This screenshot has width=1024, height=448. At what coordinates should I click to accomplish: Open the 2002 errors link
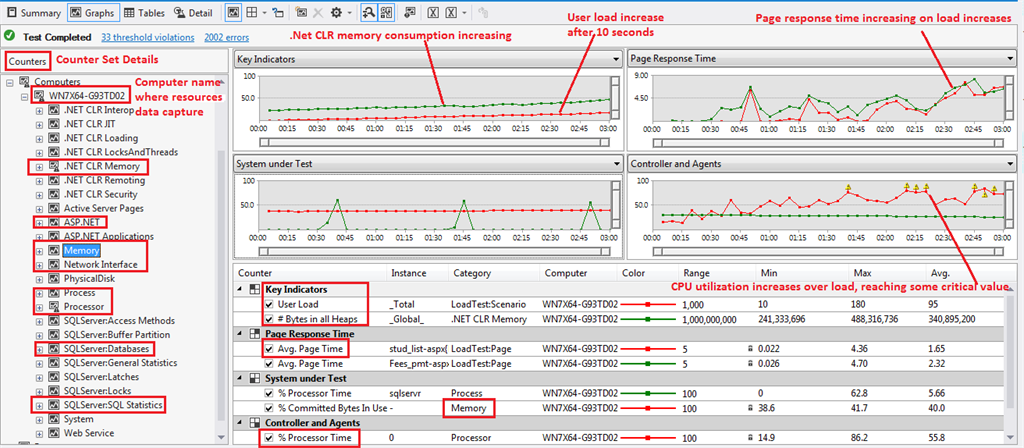pyautogui.click(x=229, y=36)
